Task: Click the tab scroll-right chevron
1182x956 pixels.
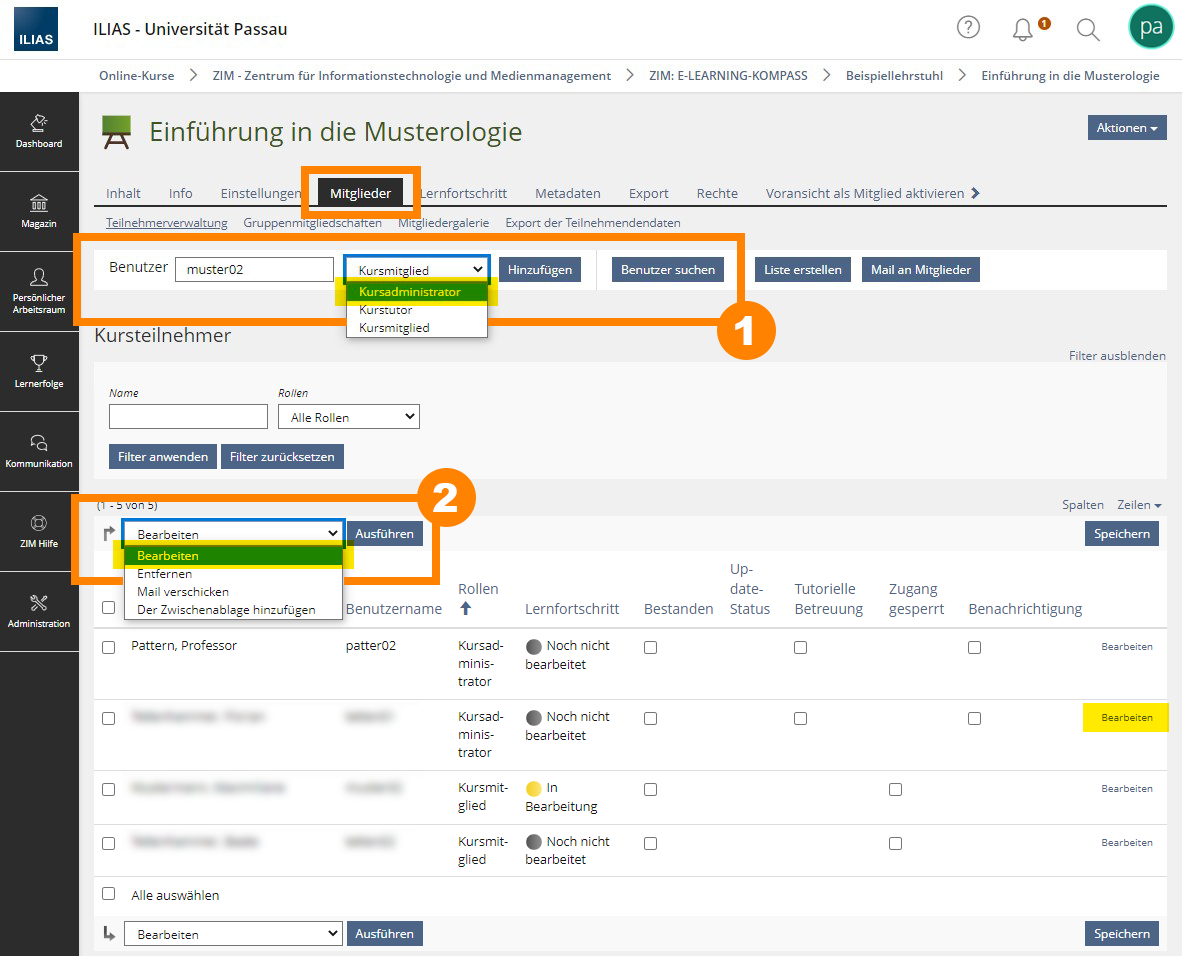Action: click(x=975, y=193)
